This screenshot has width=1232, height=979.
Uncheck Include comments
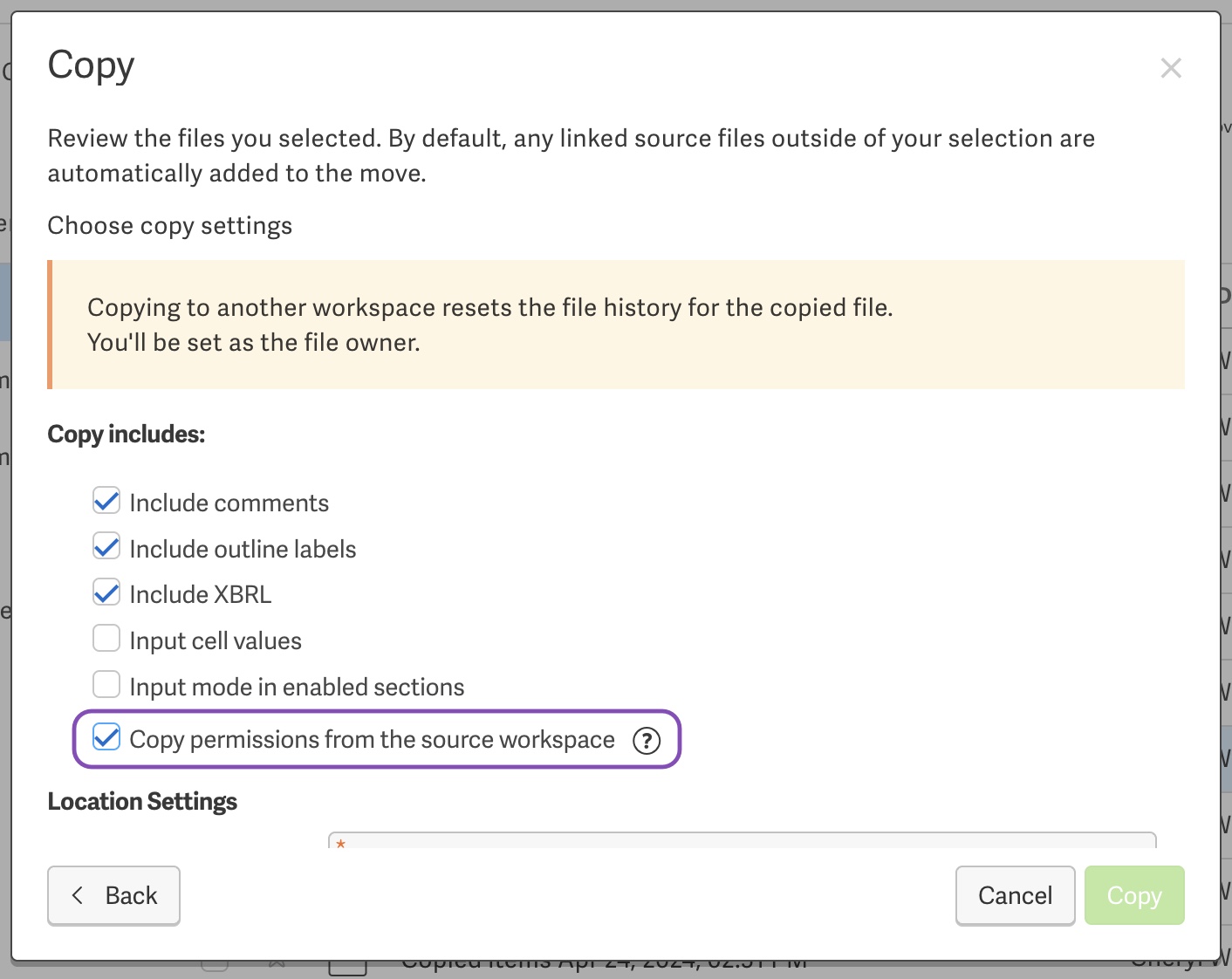[x=106, y=501]
